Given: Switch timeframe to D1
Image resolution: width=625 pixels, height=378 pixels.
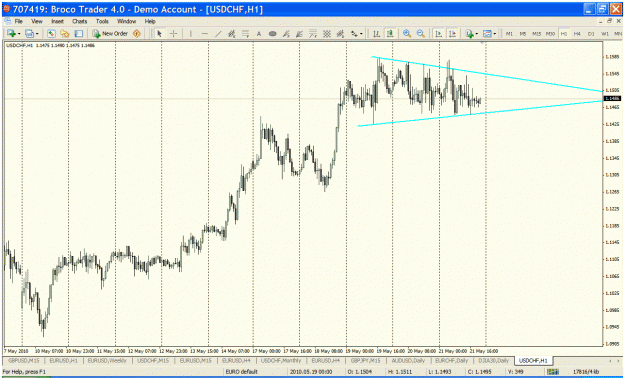Looking at the screenshot, I should (x=591, y=34).
